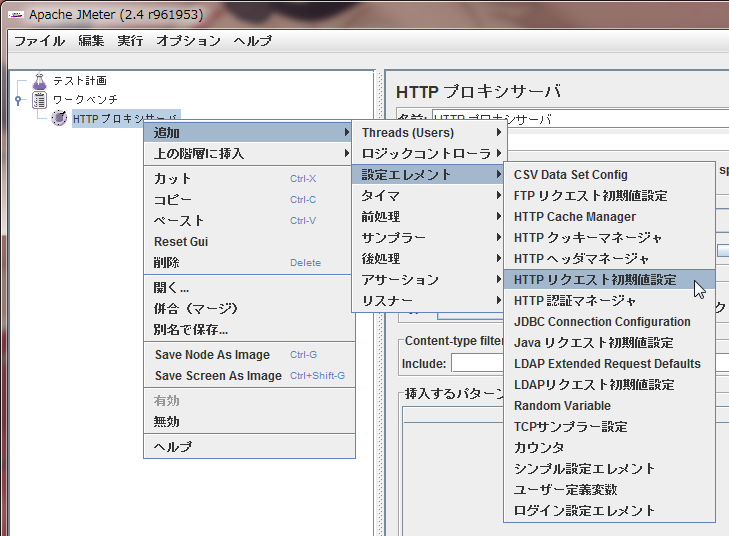This screenshot has height=536, width=729.
Task: Open the ヘルプ menu in menu bar
Action: pos(253,41)
